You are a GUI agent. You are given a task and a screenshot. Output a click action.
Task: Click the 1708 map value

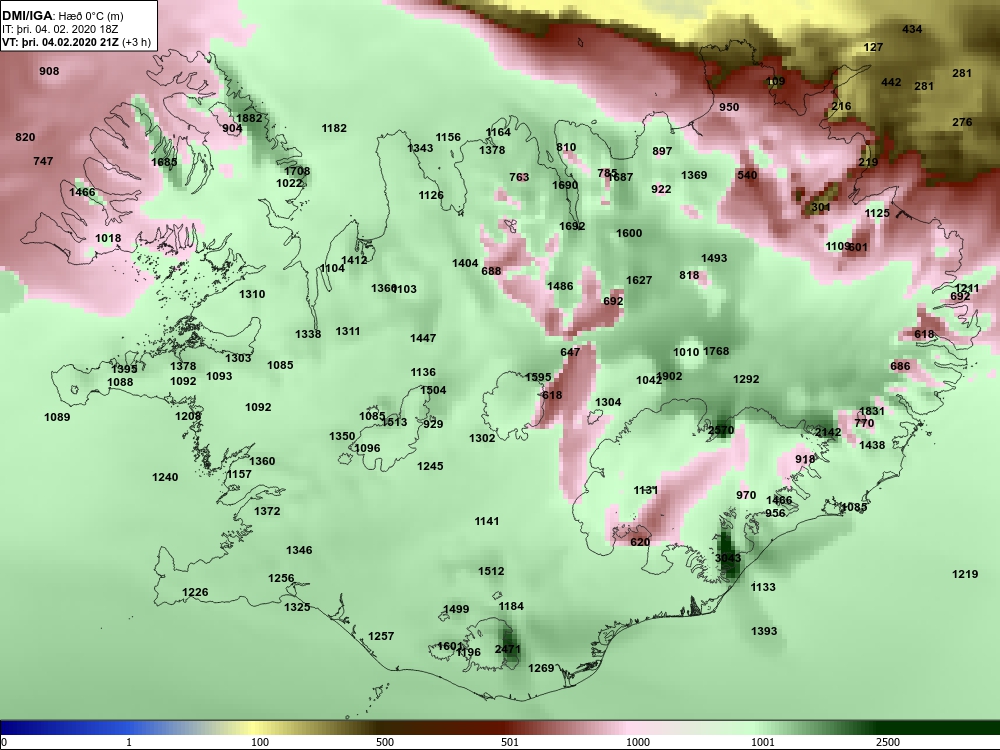(x=297, y=171)
